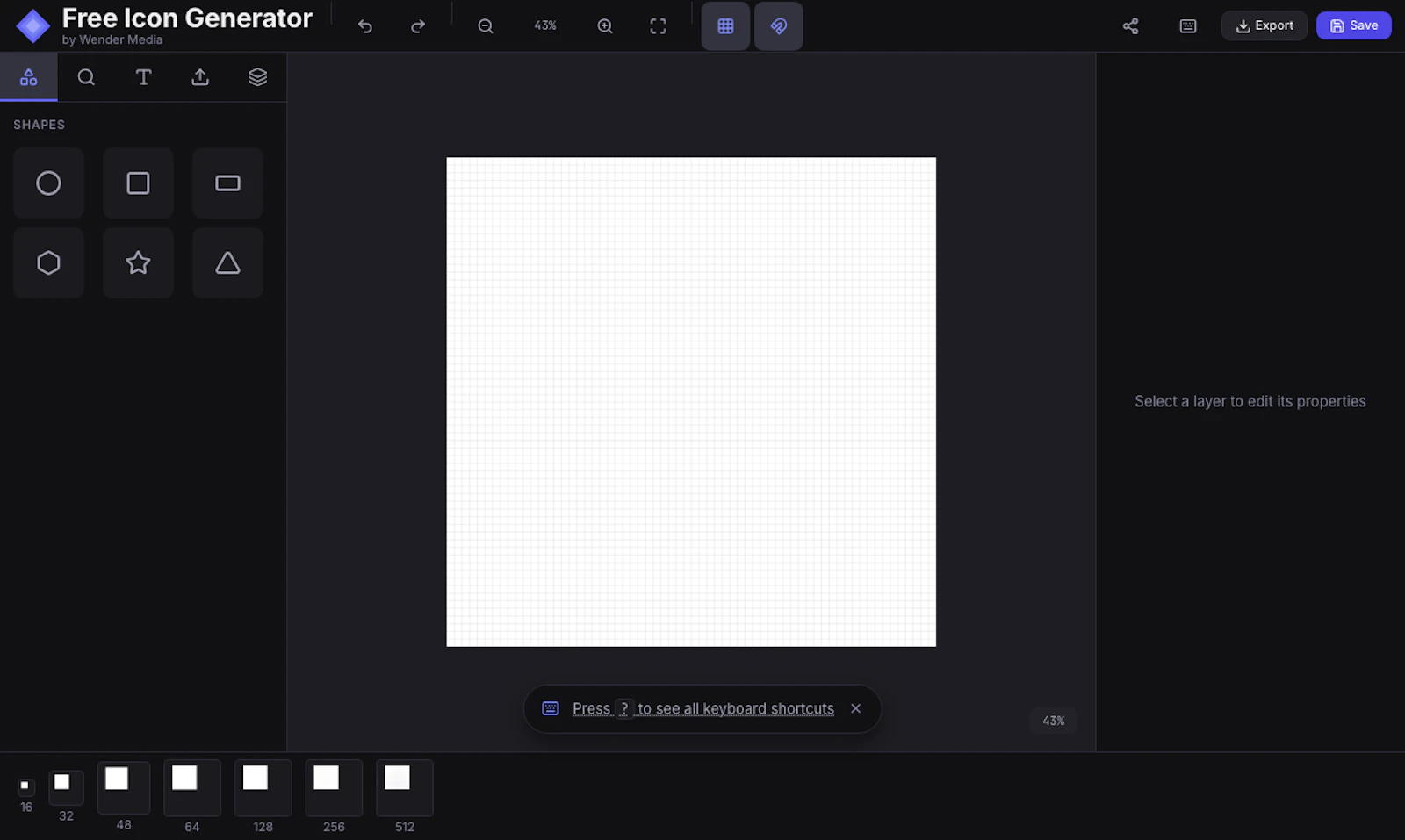Toggle the canvas grid display
This screenshot has height=840, width=1405.
point(725,26)
